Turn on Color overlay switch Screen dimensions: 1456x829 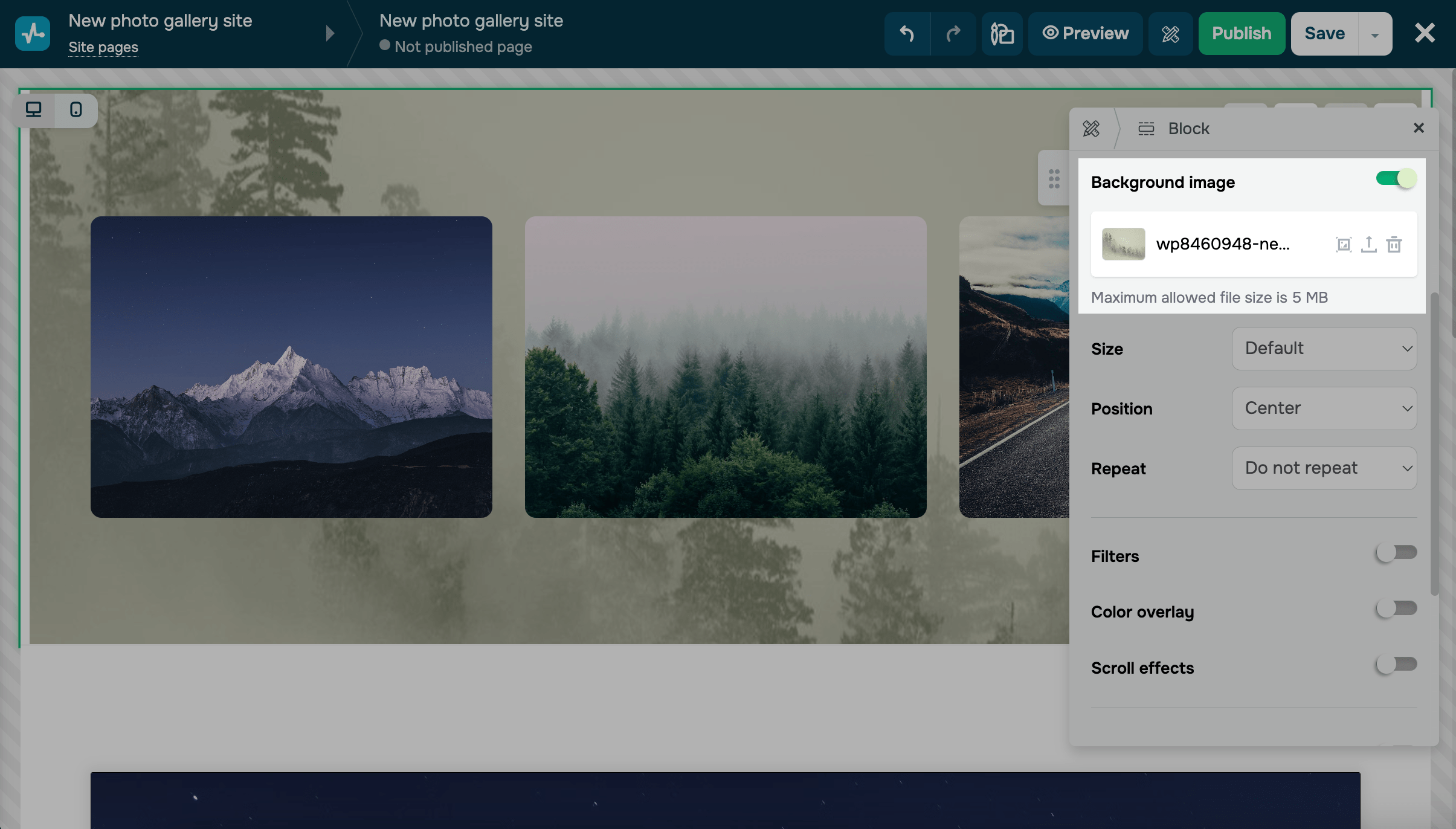click(x=1396, y=608)
